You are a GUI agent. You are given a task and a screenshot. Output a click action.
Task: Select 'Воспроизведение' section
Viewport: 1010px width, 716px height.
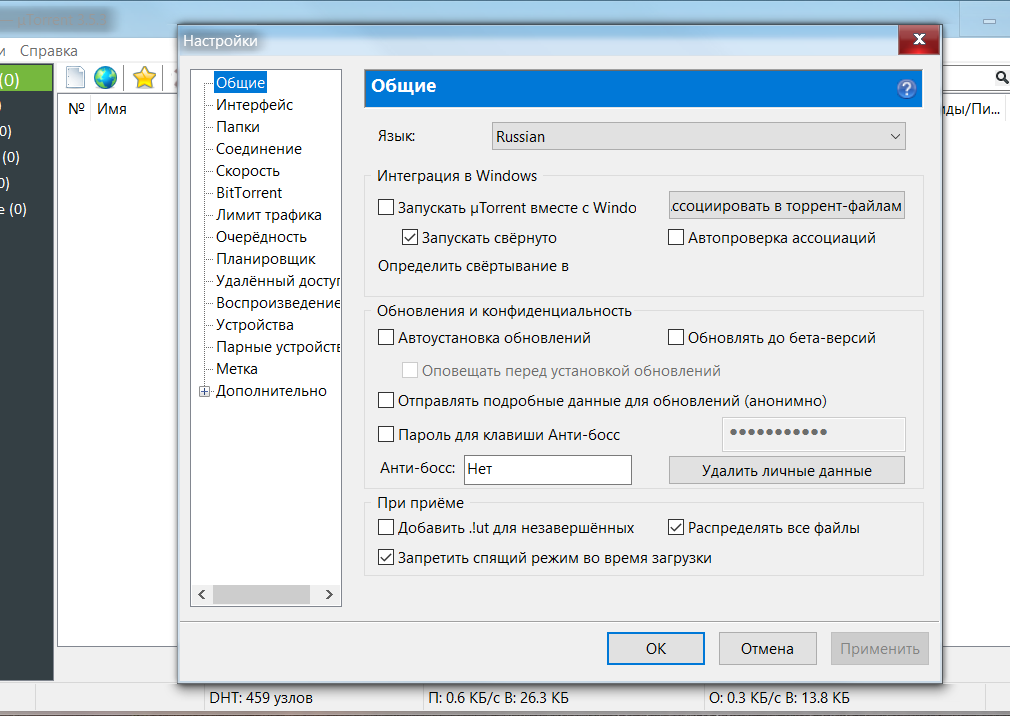click(x=278, y=303)
